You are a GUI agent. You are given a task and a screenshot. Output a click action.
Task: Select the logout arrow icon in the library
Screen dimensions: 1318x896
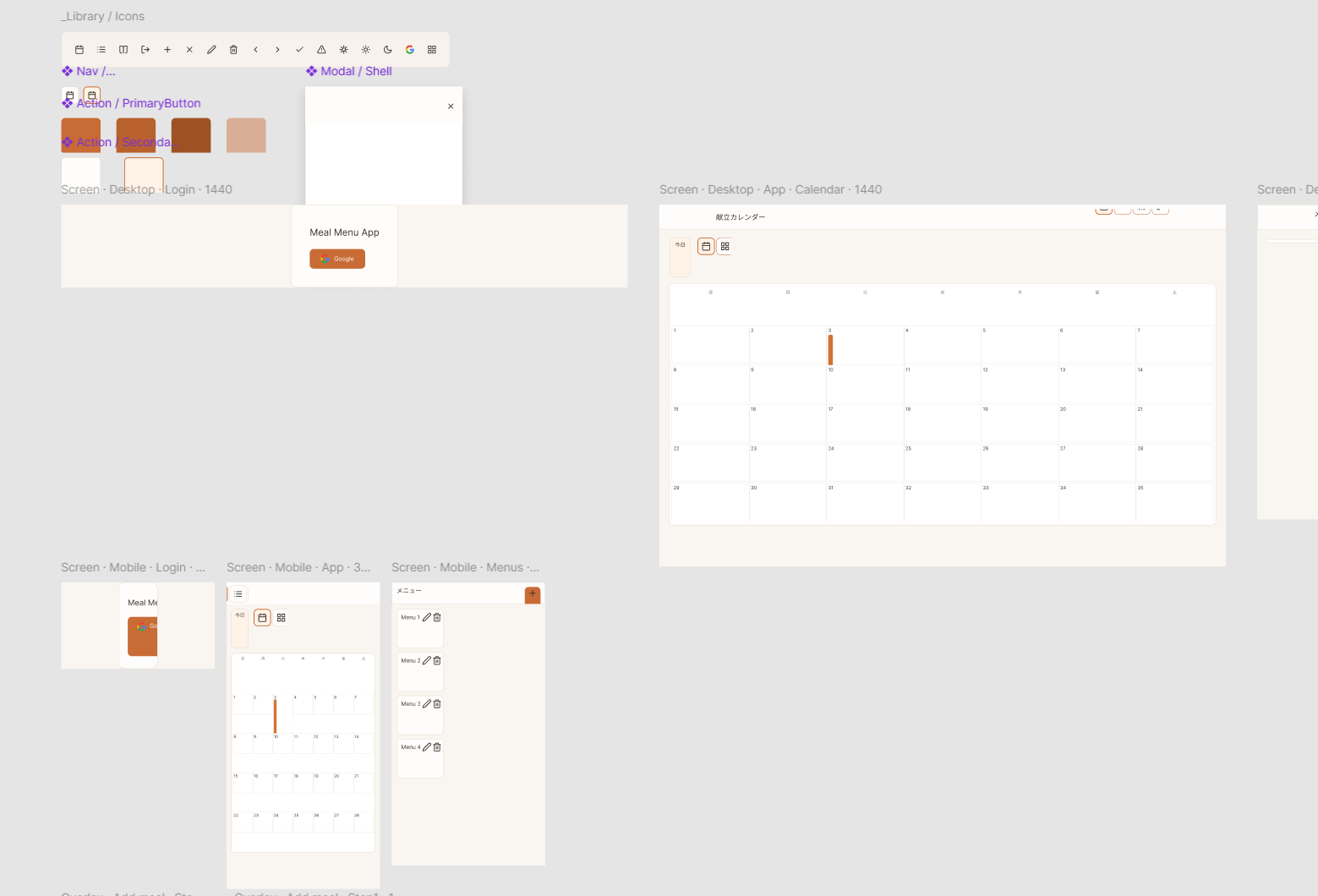[145, 50]
